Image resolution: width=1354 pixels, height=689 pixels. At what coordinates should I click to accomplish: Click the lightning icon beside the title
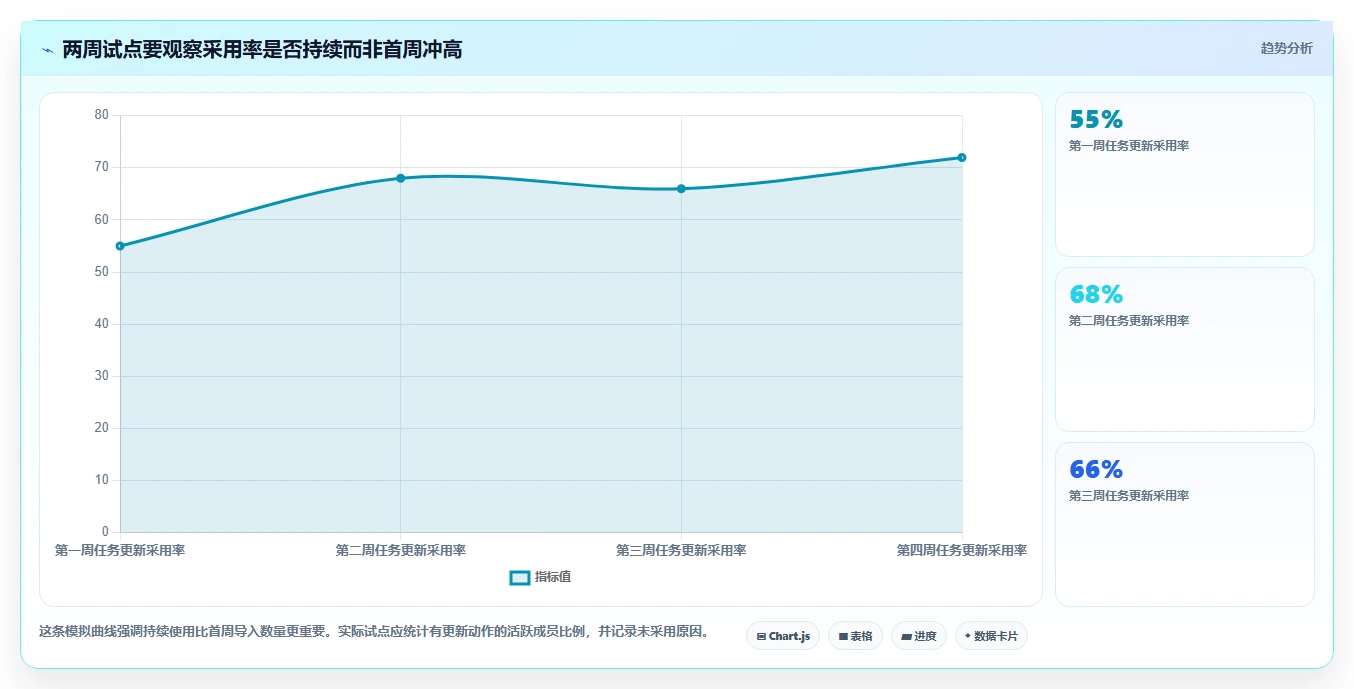(x=47, y=50)
